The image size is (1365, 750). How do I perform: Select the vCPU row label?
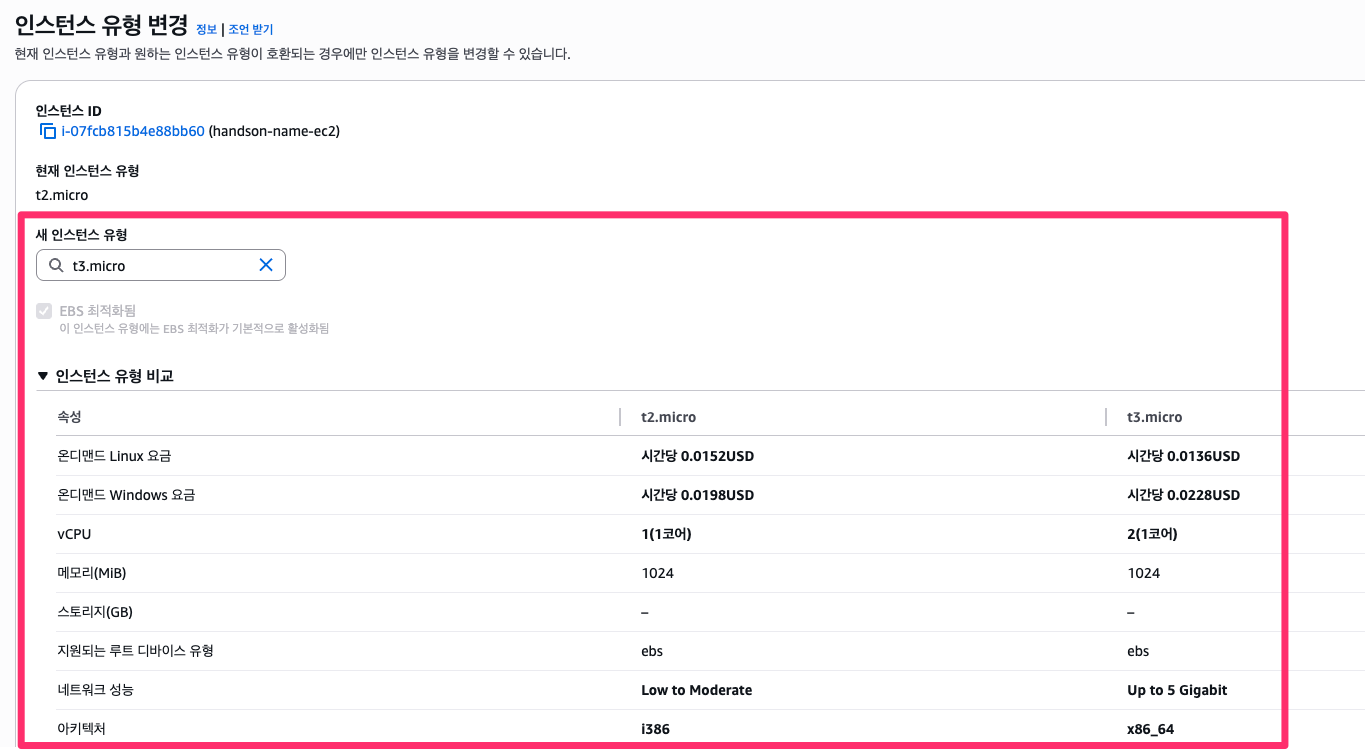(x=74, y=534)
